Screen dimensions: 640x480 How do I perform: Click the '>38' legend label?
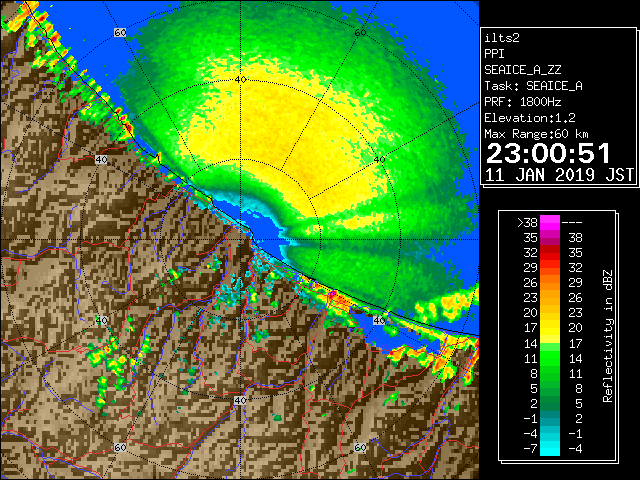527,223
